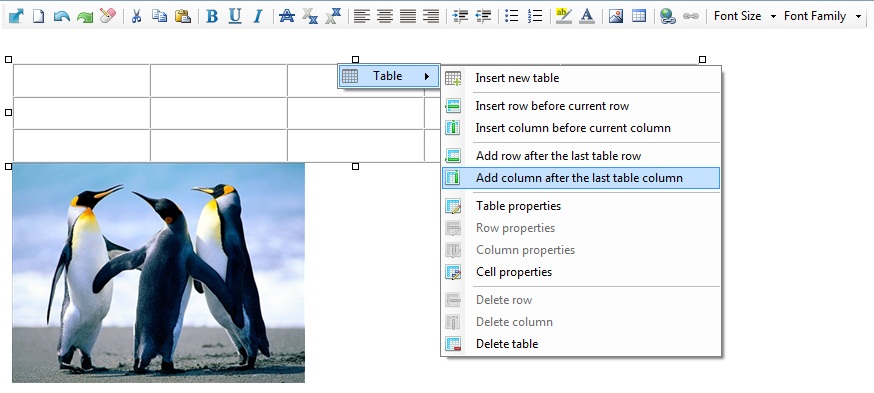Decrease indent of the paragraph
Screen dimensions: 874x393
pyautogui.click(x=483, y=16)
